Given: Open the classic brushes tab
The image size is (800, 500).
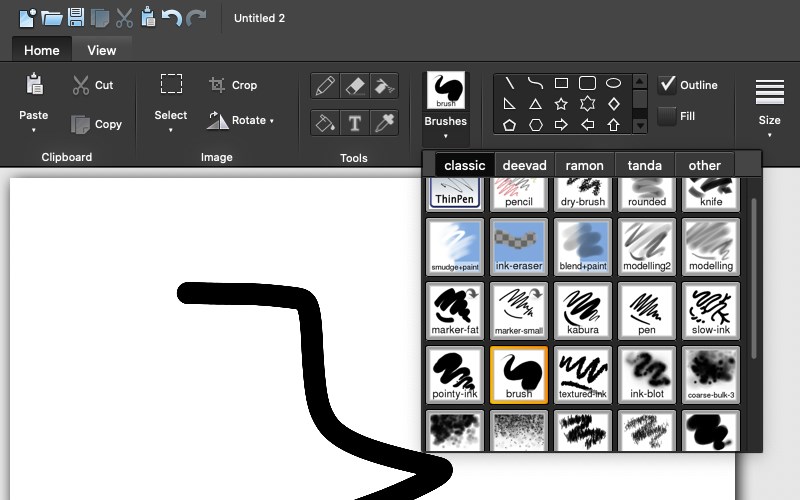Looking at the screenshot, I should click(x=464, y=165).
